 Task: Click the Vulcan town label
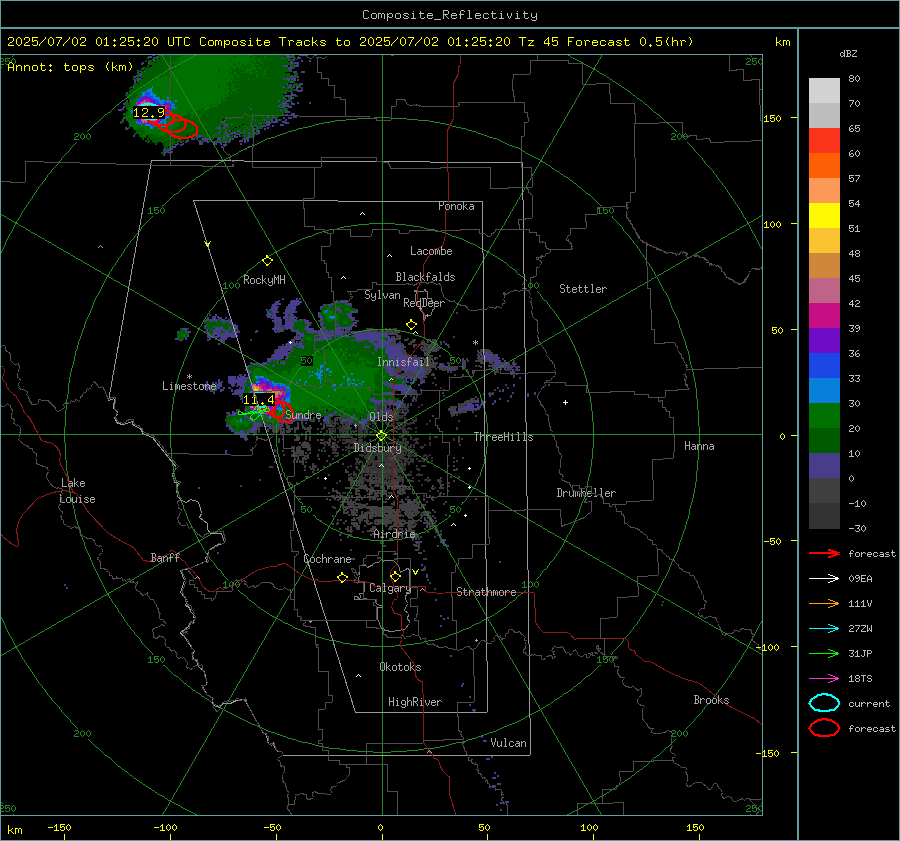[x=508, y=743]
